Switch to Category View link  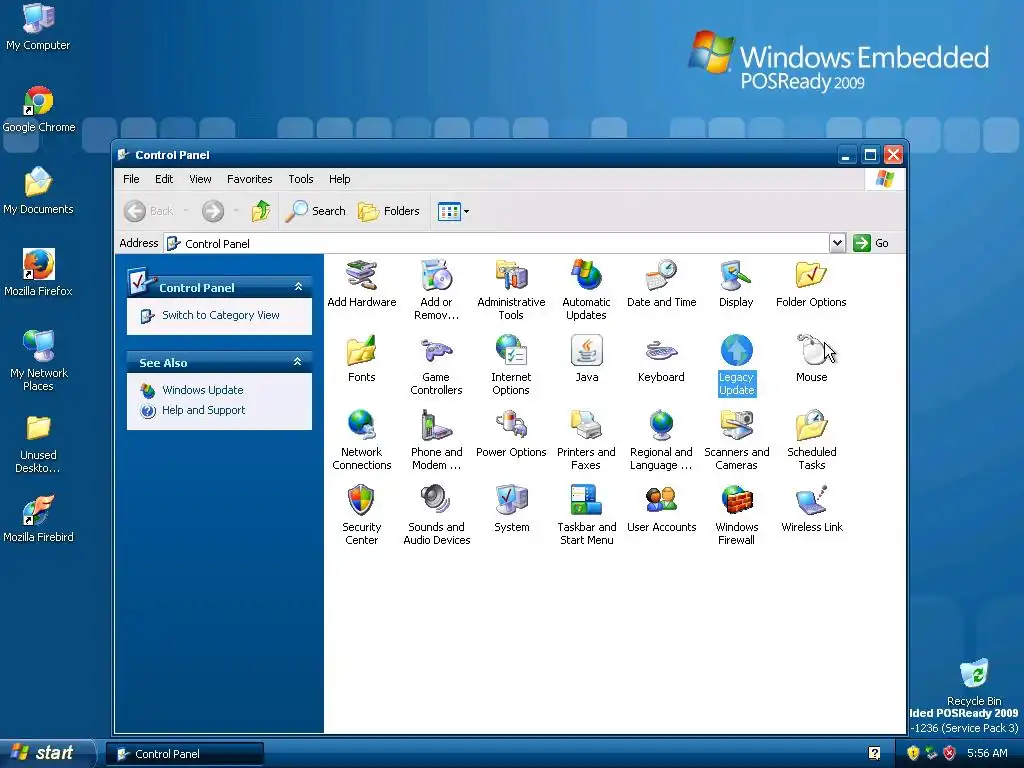click(x=221, y=315)
